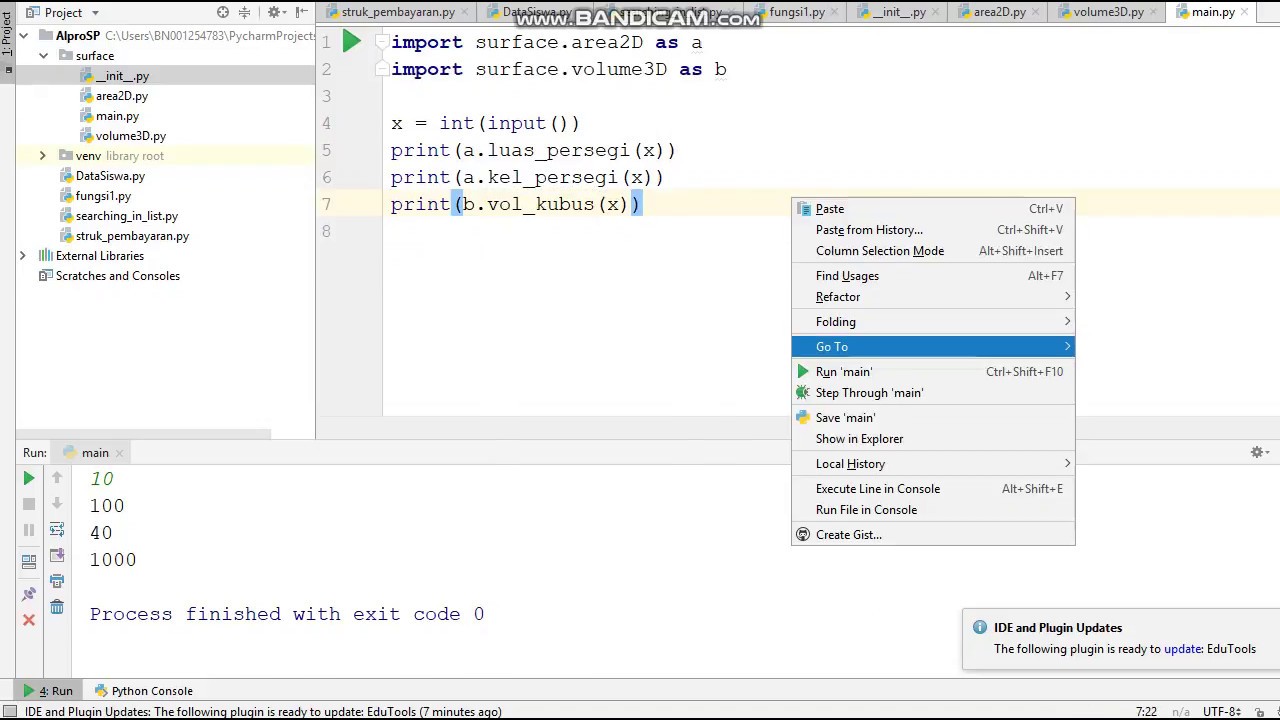Screen dimensions: 1280x720
Task: Locate current file with the scroll-from-source icon
Action: 223,12
